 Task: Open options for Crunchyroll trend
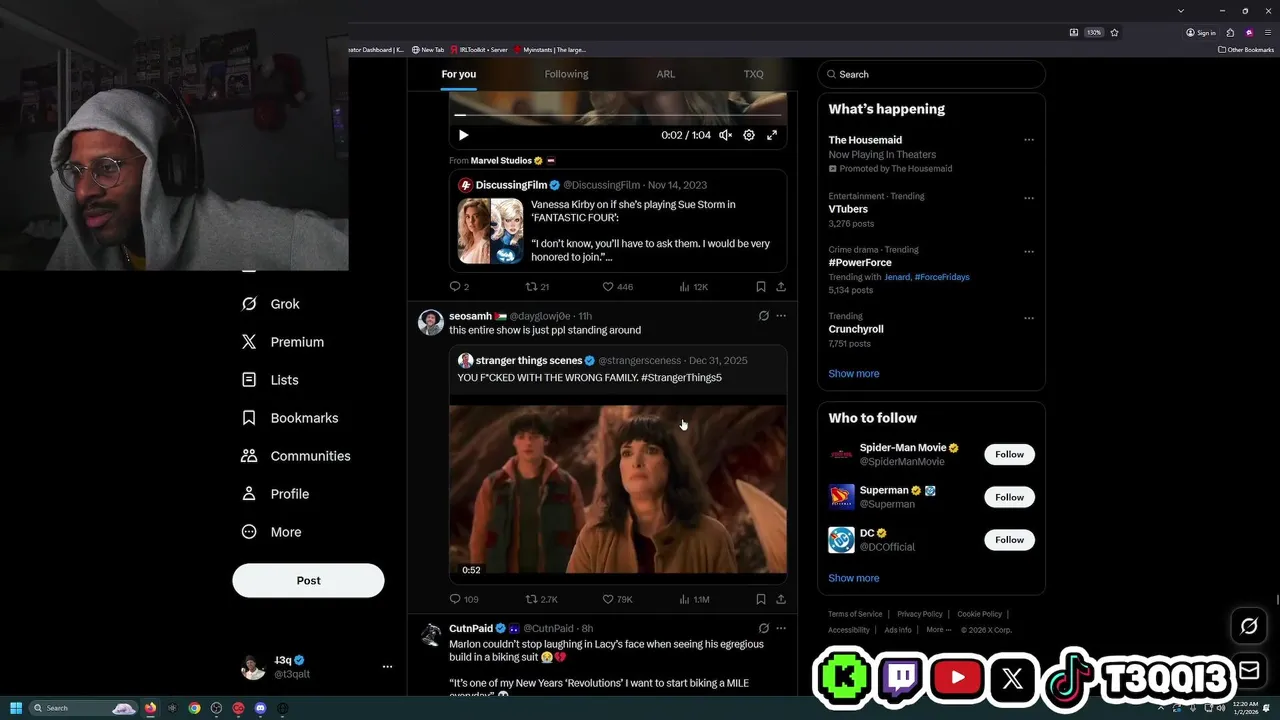[1029, 318]
